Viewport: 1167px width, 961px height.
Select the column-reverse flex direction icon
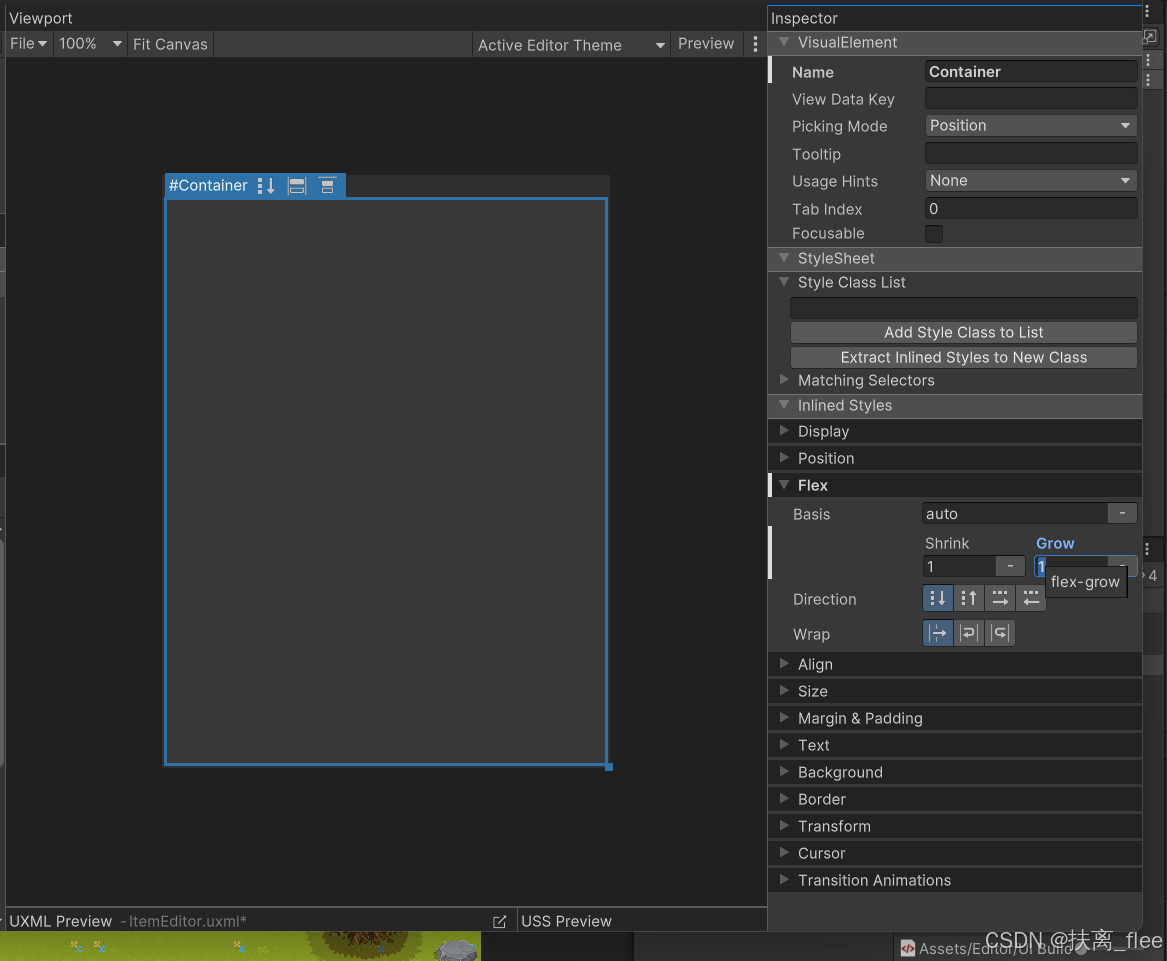[x=969, y=598]
